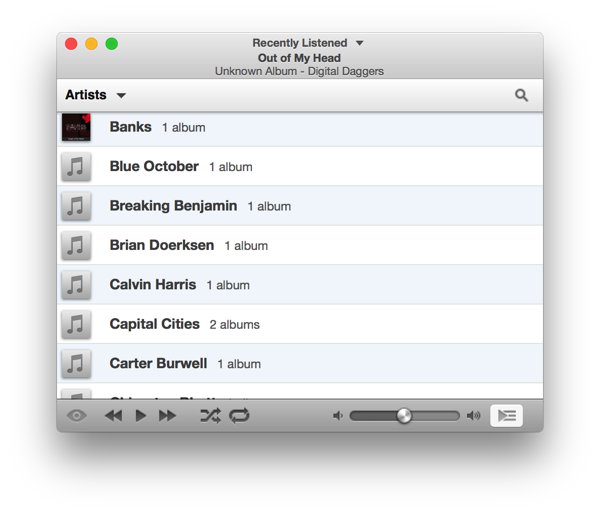Click the Banks album artwork thumbnail
Image resolution: width=600 pixels, height=513 pixels.
coord(76,128)
